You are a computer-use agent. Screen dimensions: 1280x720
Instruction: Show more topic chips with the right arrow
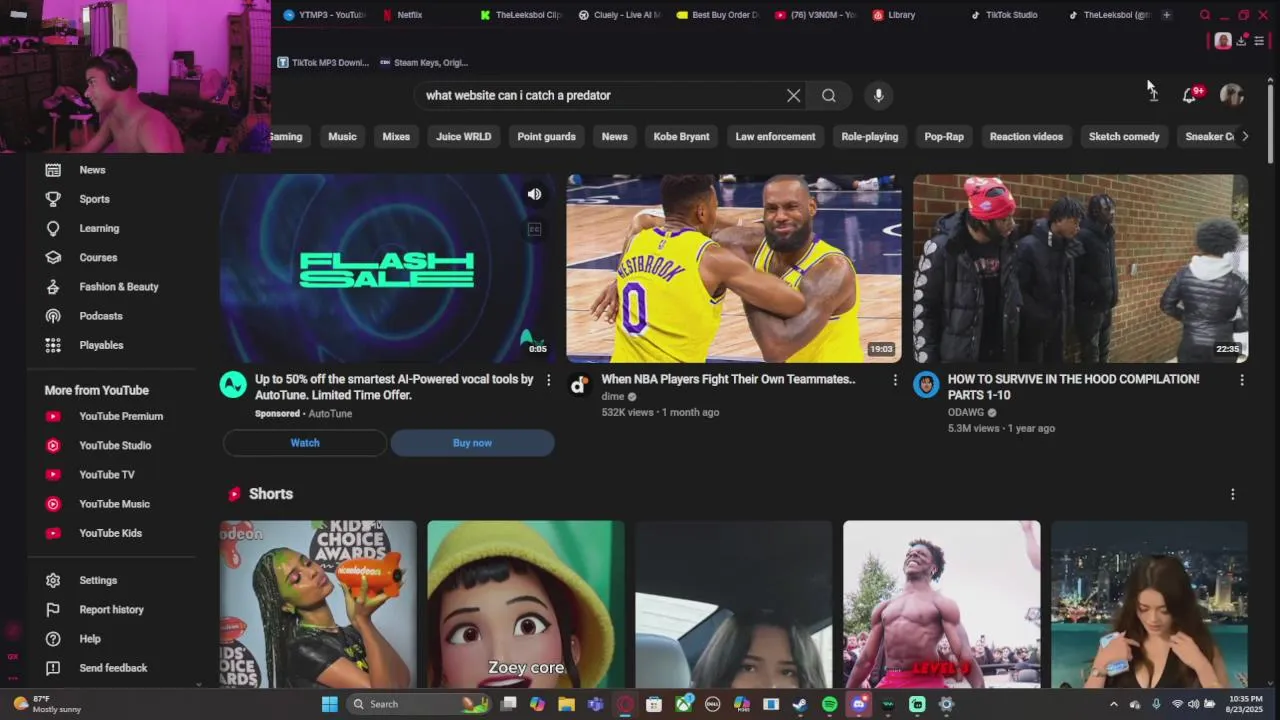coord(1245,136)
